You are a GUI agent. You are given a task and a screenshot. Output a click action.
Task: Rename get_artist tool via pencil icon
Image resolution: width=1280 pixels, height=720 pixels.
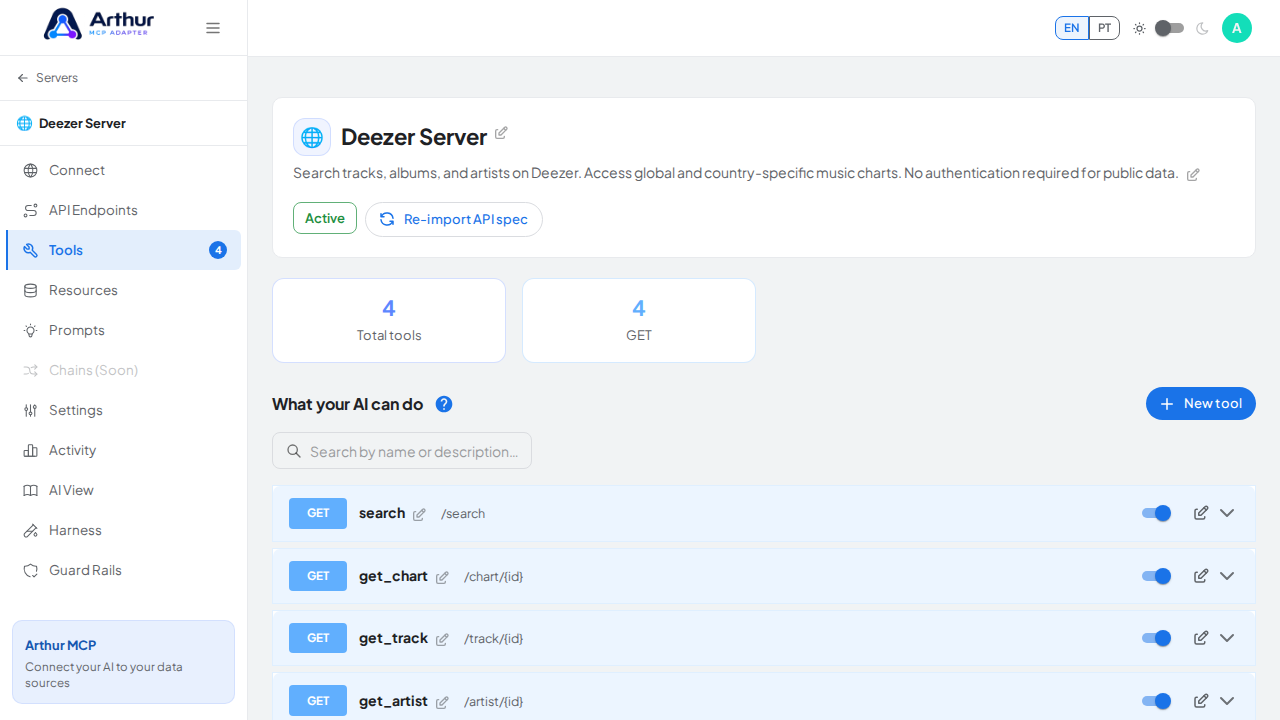442,702
